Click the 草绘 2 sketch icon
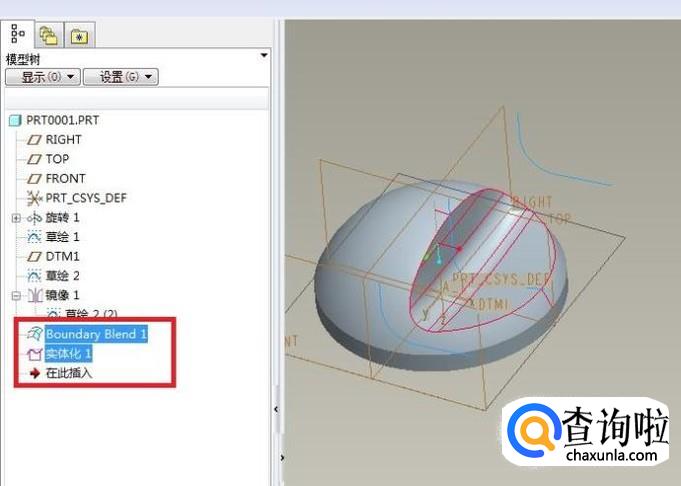 pos(34,276)
